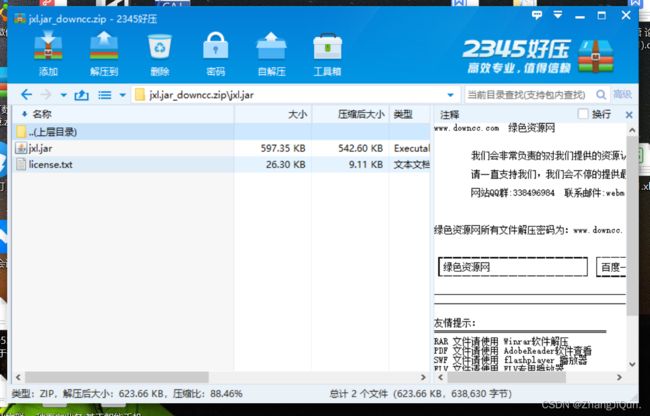The width and height of the screenshot is (650, 416).
Task: Click the feedback speech bubble icon
Action: click(537, 16)
